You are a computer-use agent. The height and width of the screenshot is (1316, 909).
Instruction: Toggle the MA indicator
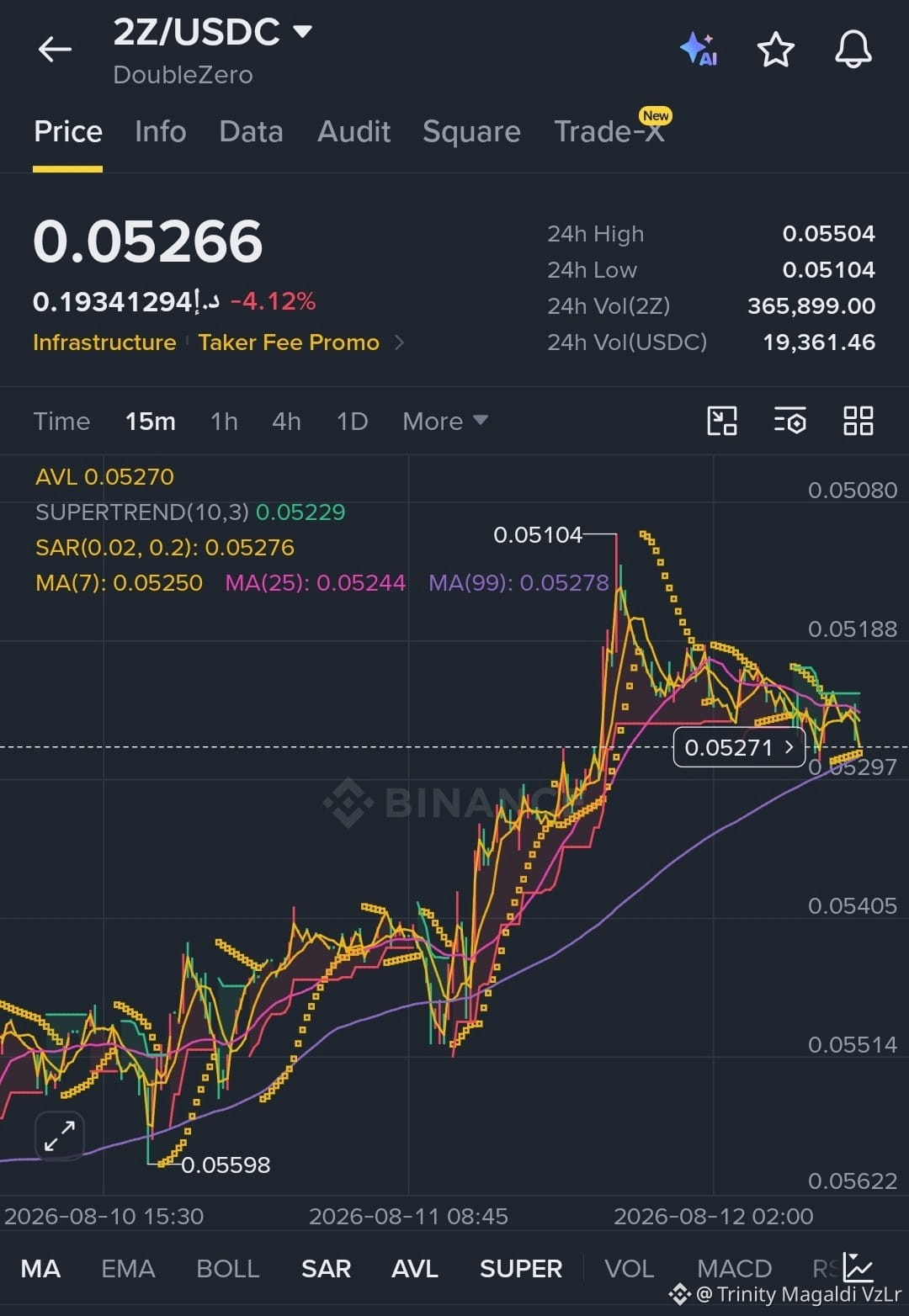(x=40, y=1268)
